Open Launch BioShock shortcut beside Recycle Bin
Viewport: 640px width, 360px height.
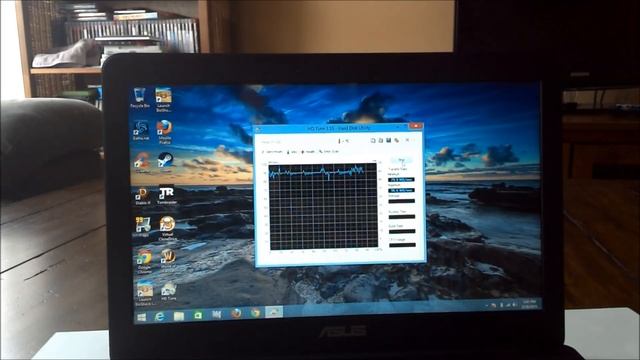click(x=163, y=99)
